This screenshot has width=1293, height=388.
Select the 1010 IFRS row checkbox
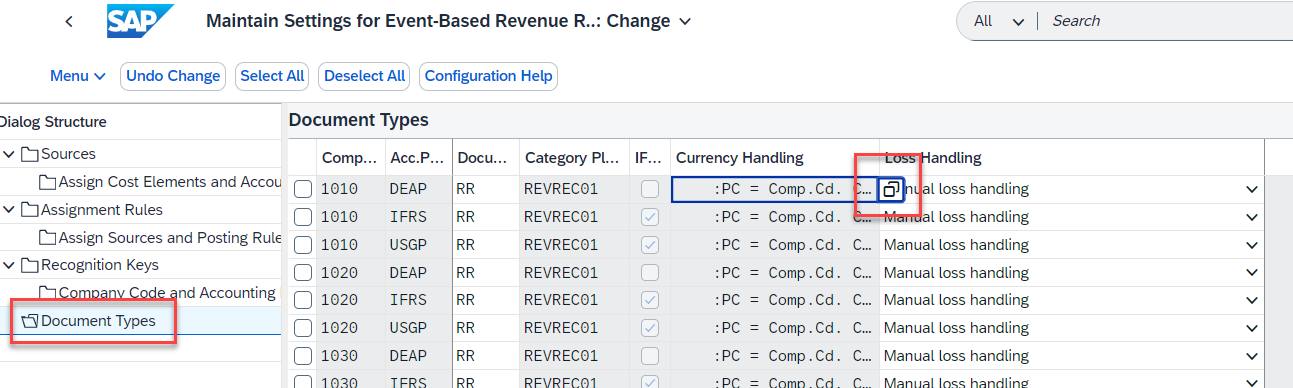point(303,217)
